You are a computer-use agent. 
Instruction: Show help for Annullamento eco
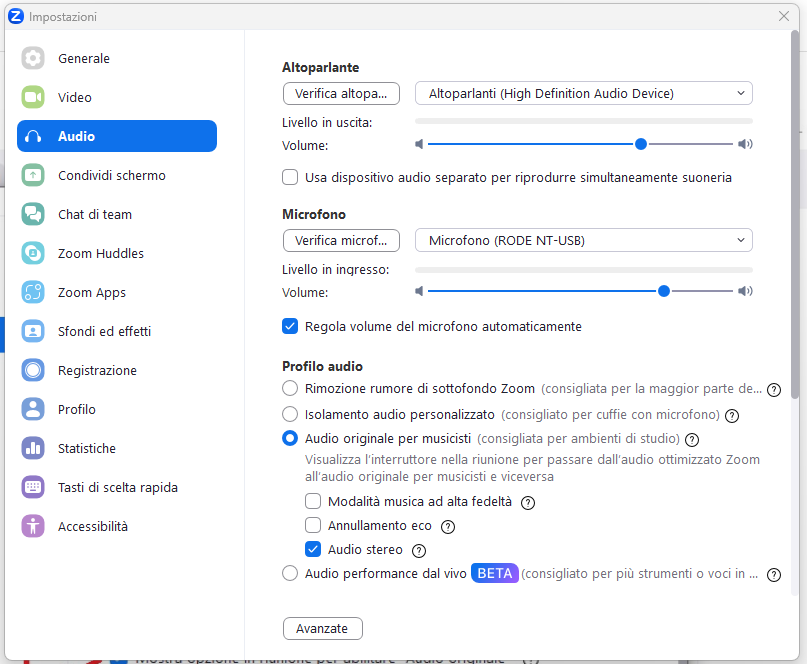click(448, 527)
